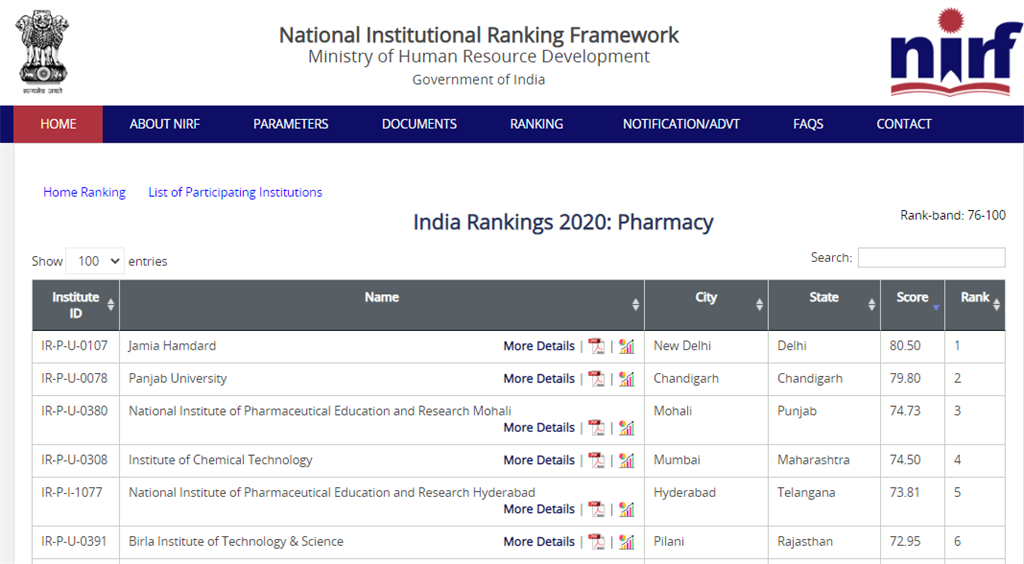Click graph icon for Panjab University row

point(627,379)
